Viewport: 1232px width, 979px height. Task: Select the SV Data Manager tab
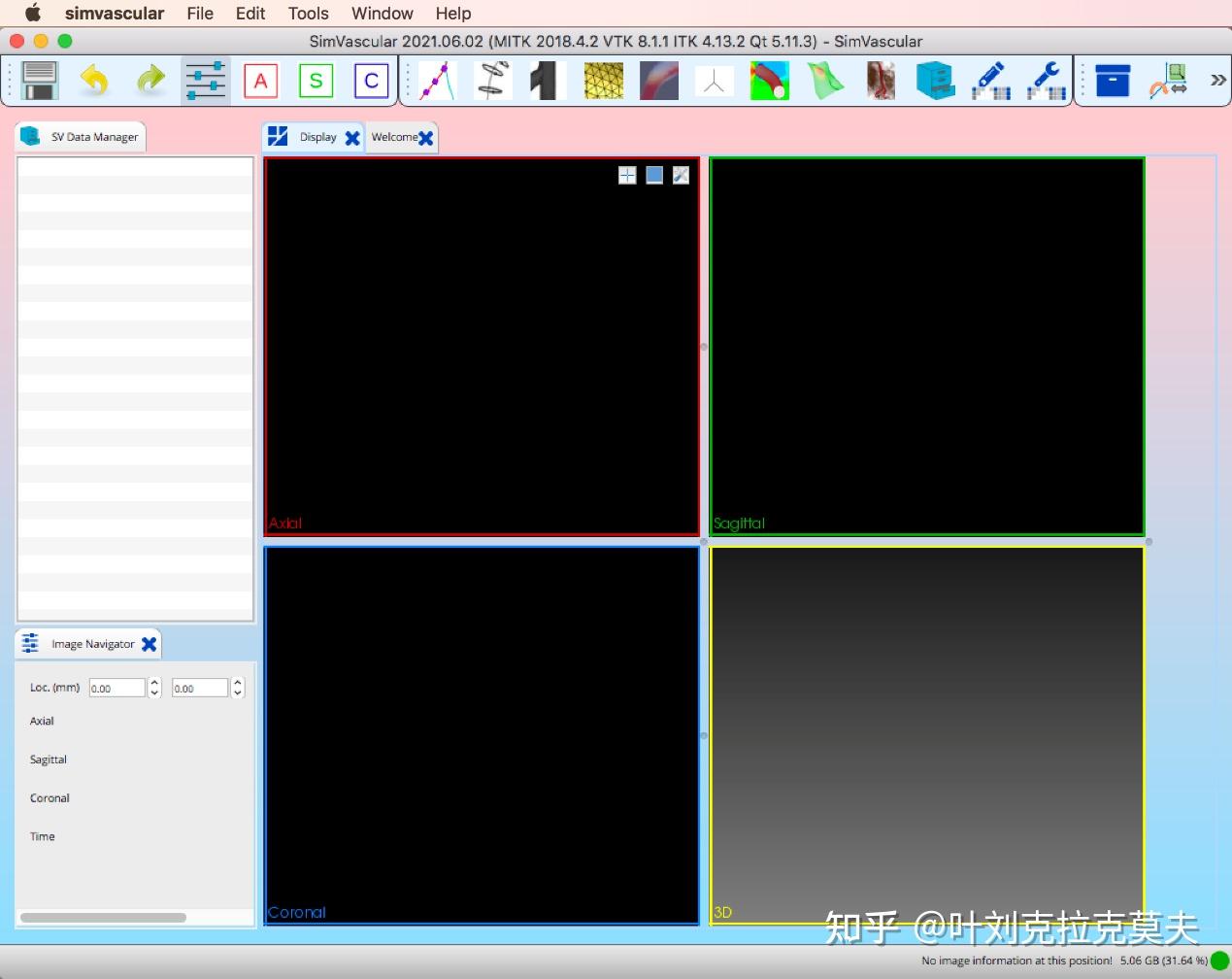[x=81, y=137]
